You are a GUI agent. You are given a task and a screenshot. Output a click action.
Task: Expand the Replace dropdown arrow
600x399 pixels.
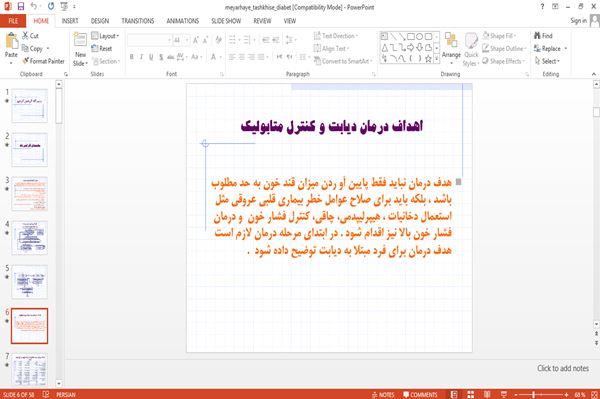pos(566,49)
